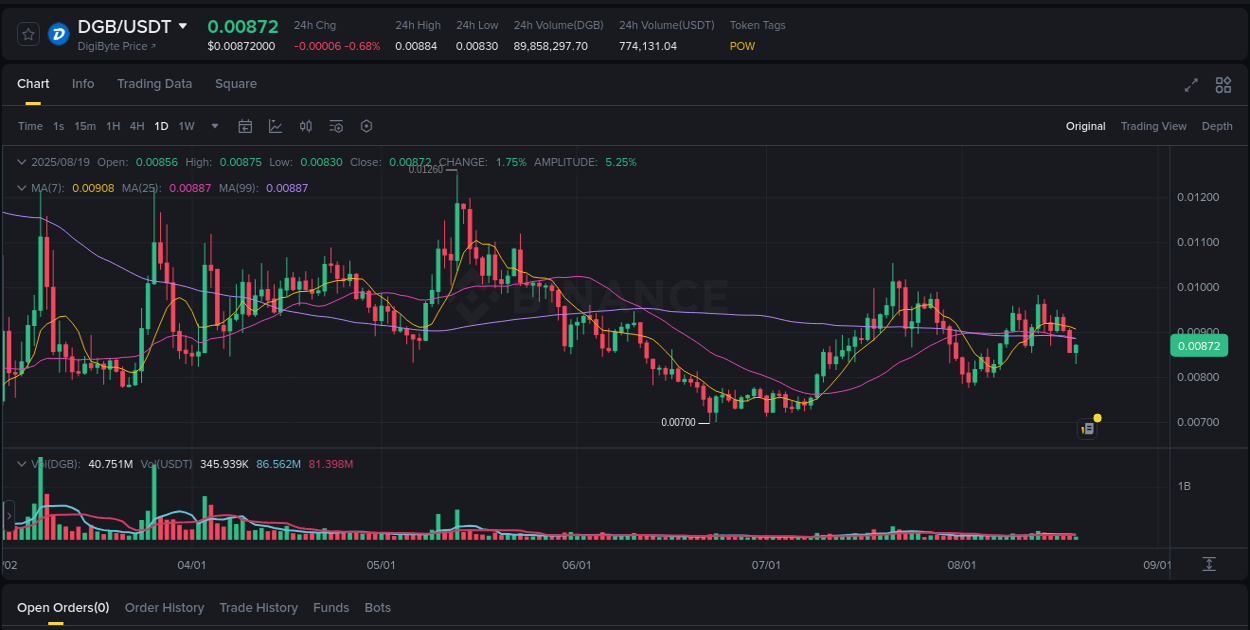Image resolution: width=1250 pixels, height=630 pixels.
Task: Collapse the moving averages row chevron
Action: coord(21,187)
